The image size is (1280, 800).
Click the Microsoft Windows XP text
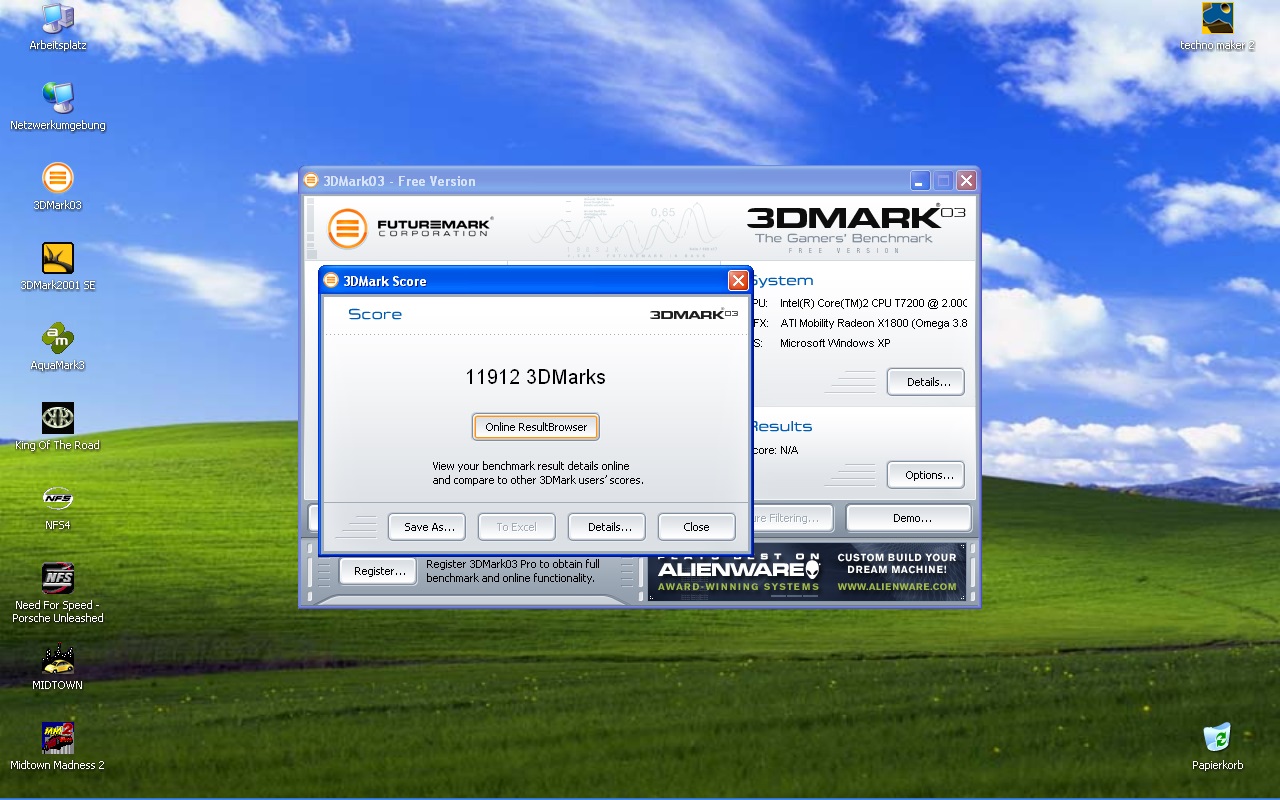[x=835, y=343]
